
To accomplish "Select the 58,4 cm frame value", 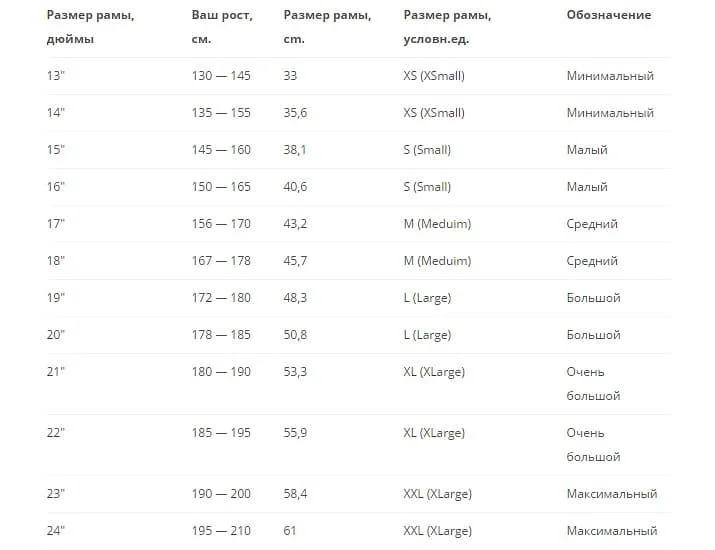I will pos(295,494).
